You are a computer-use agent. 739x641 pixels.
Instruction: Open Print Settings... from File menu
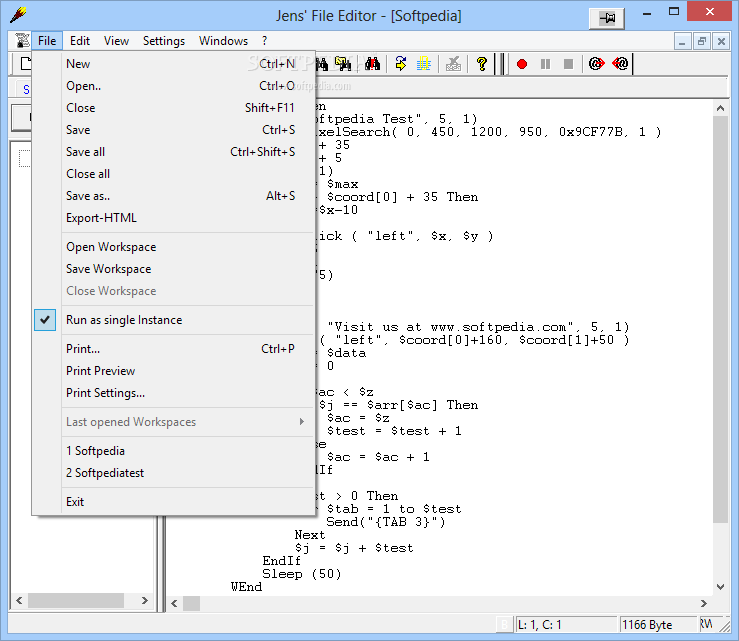pos(173,393)
